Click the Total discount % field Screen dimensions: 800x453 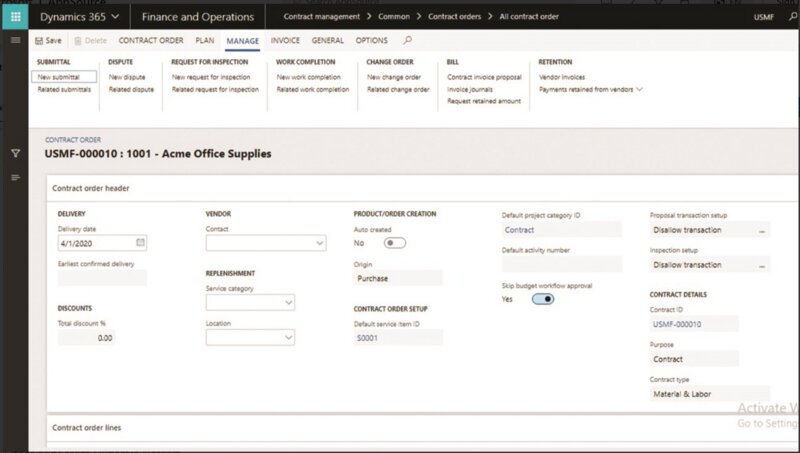(87, 338)
